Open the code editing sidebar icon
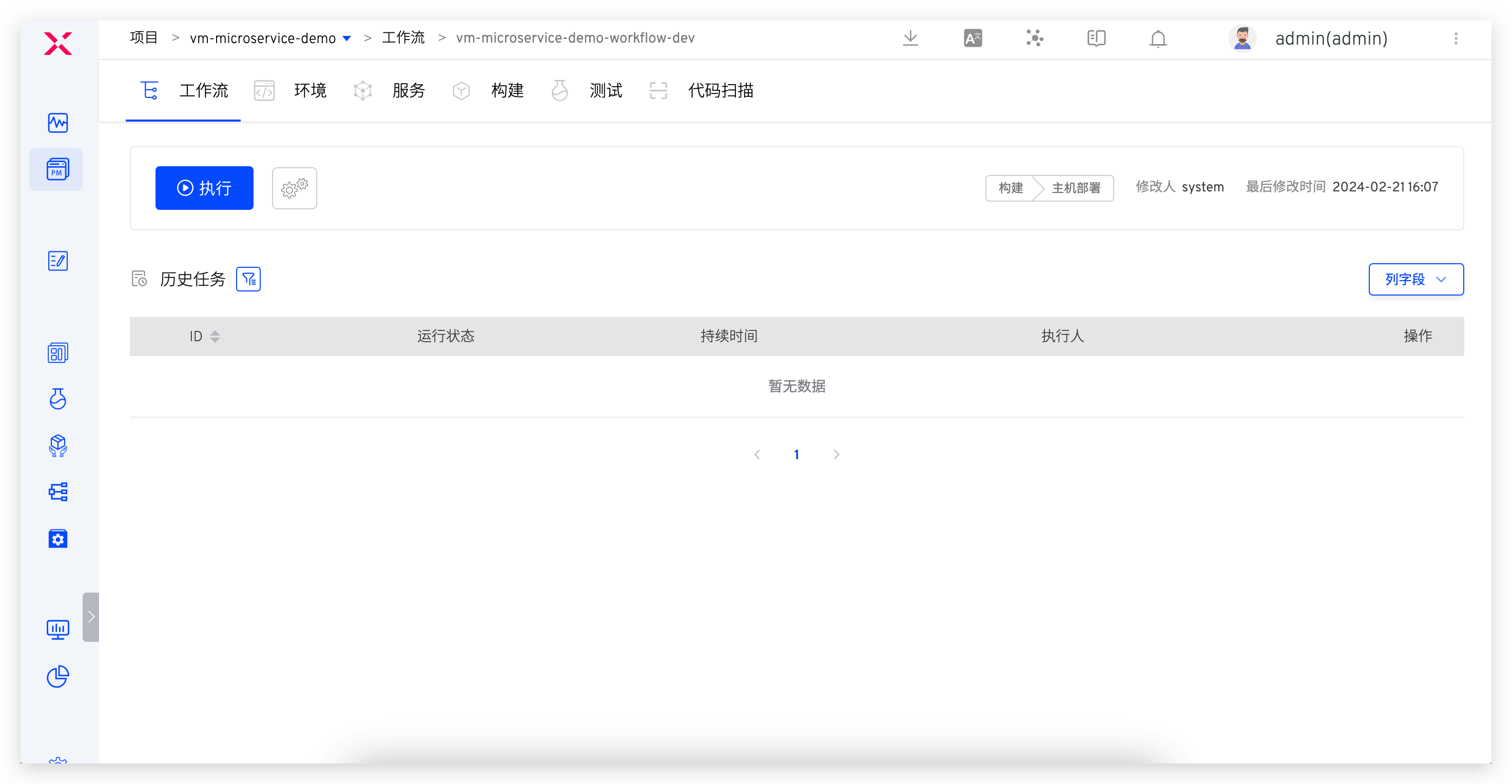 (x=57, y=261)
